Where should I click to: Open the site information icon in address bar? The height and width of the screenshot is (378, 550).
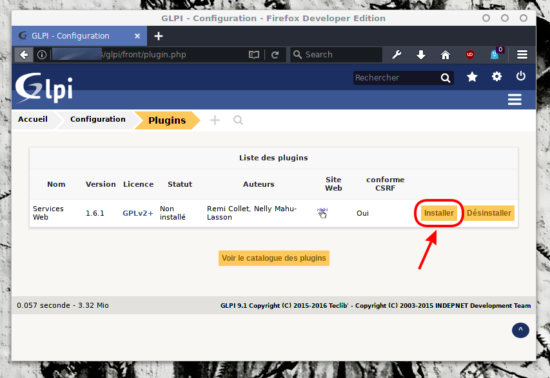[42, 55]
